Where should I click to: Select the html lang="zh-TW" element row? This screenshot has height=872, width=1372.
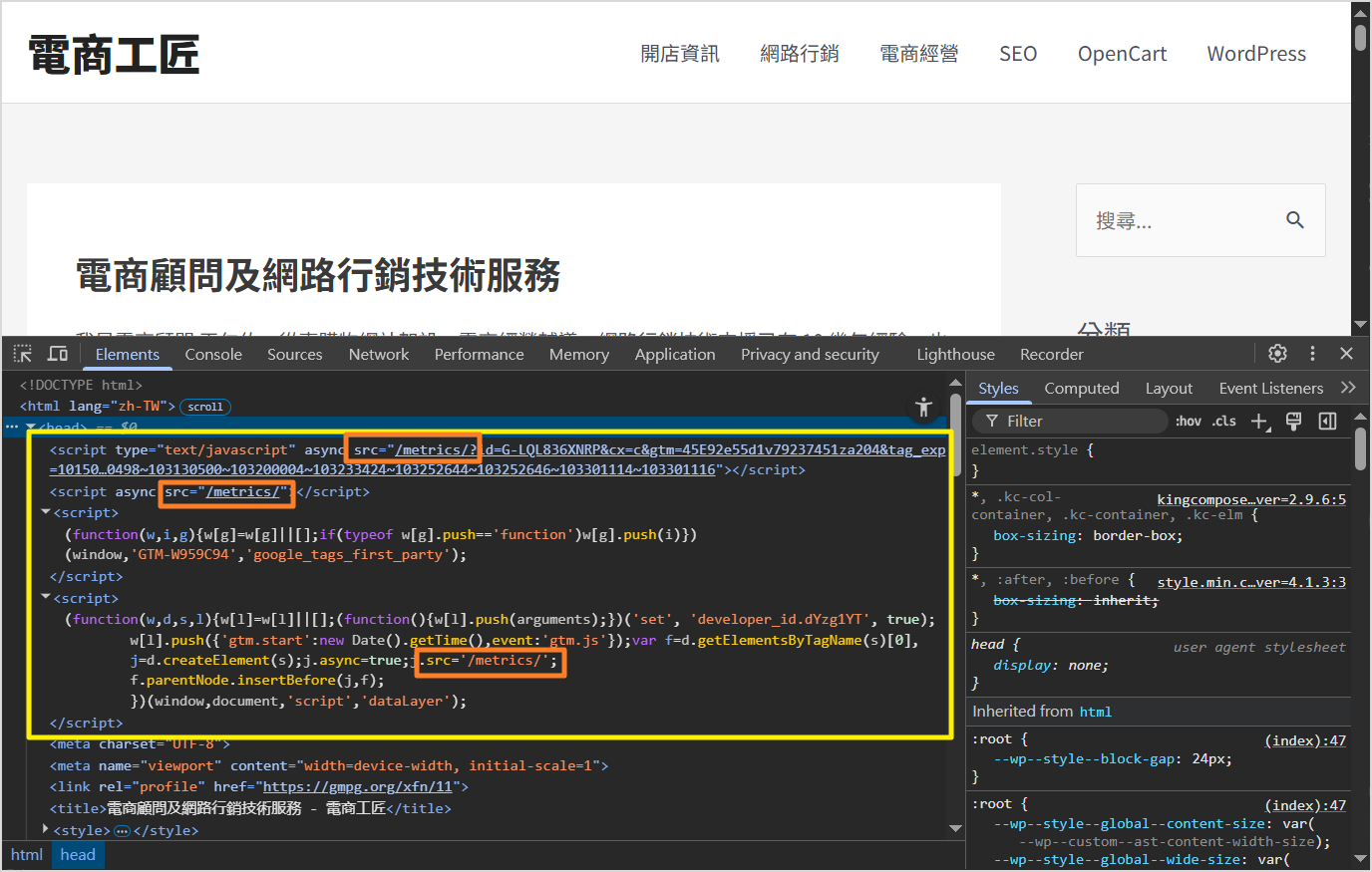pos(485,407)
